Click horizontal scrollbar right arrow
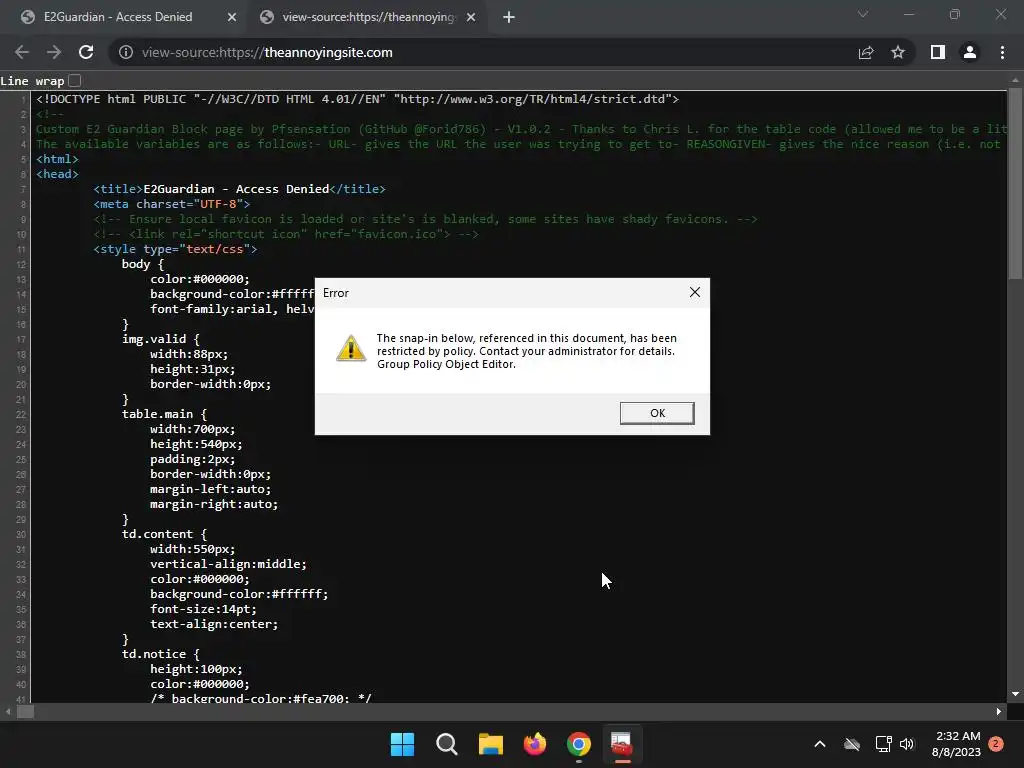The image size is (1024, 768). pyautogui.click(x=999, y=712)
